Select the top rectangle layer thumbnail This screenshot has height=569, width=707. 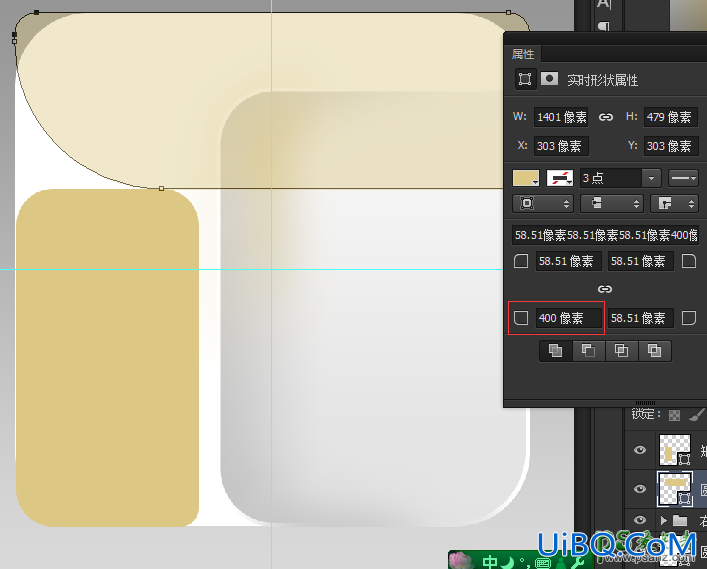[x=675, y=450]
